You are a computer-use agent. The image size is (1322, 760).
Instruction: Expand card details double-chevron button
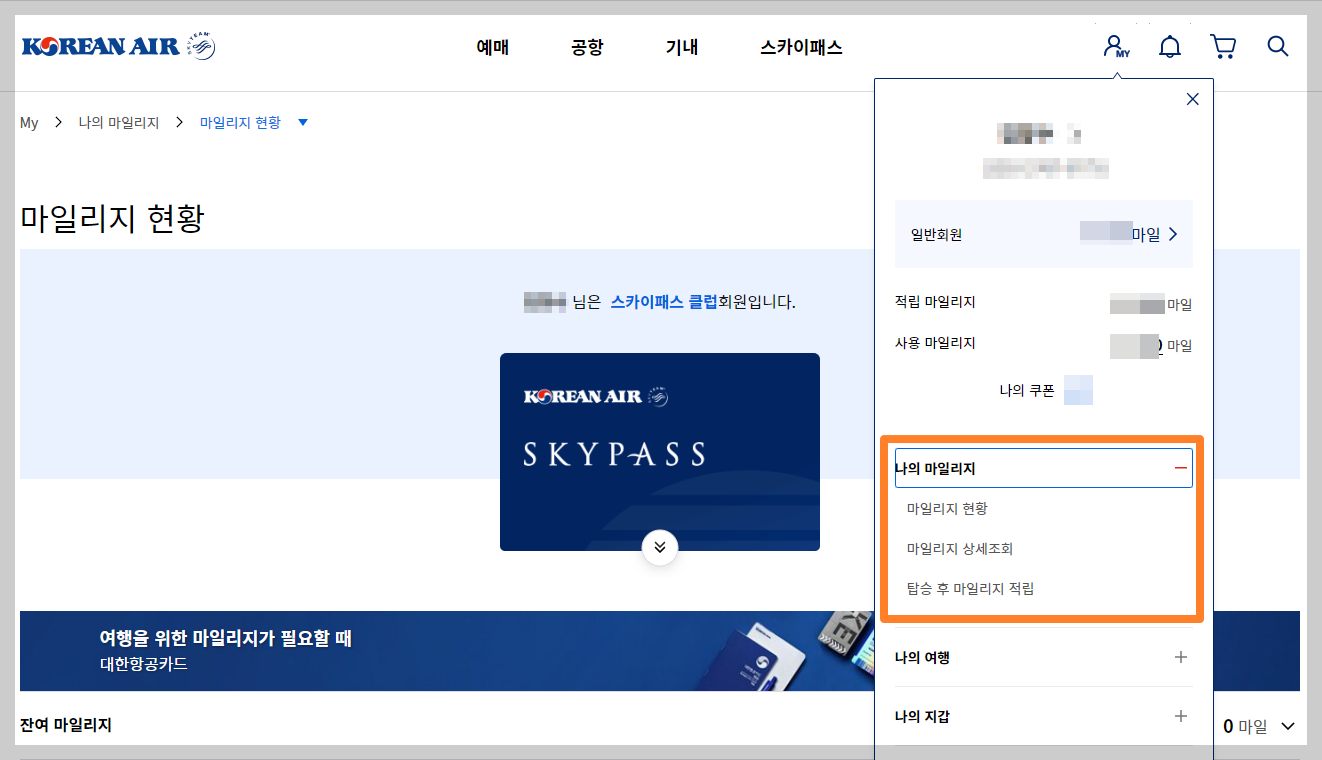660,547
